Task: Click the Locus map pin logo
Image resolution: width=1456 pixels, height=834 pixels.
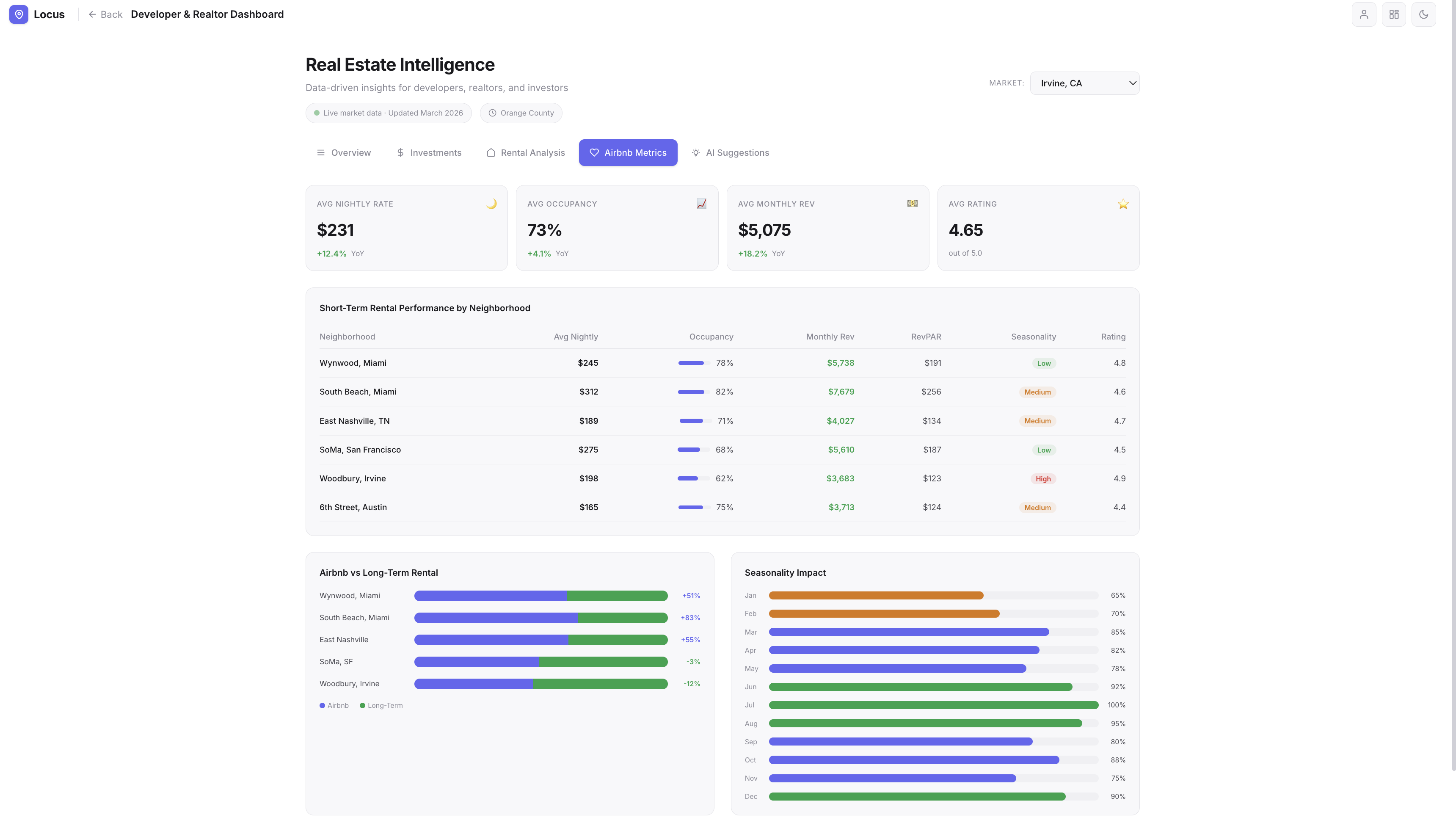Action: pos(19,14)
